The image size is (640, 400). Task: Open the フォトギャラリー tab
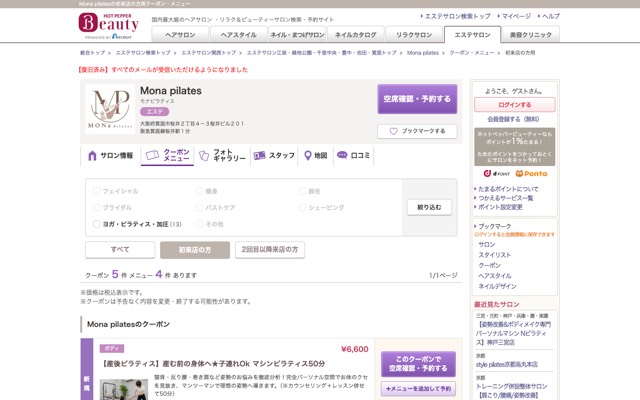pos(222,156)
